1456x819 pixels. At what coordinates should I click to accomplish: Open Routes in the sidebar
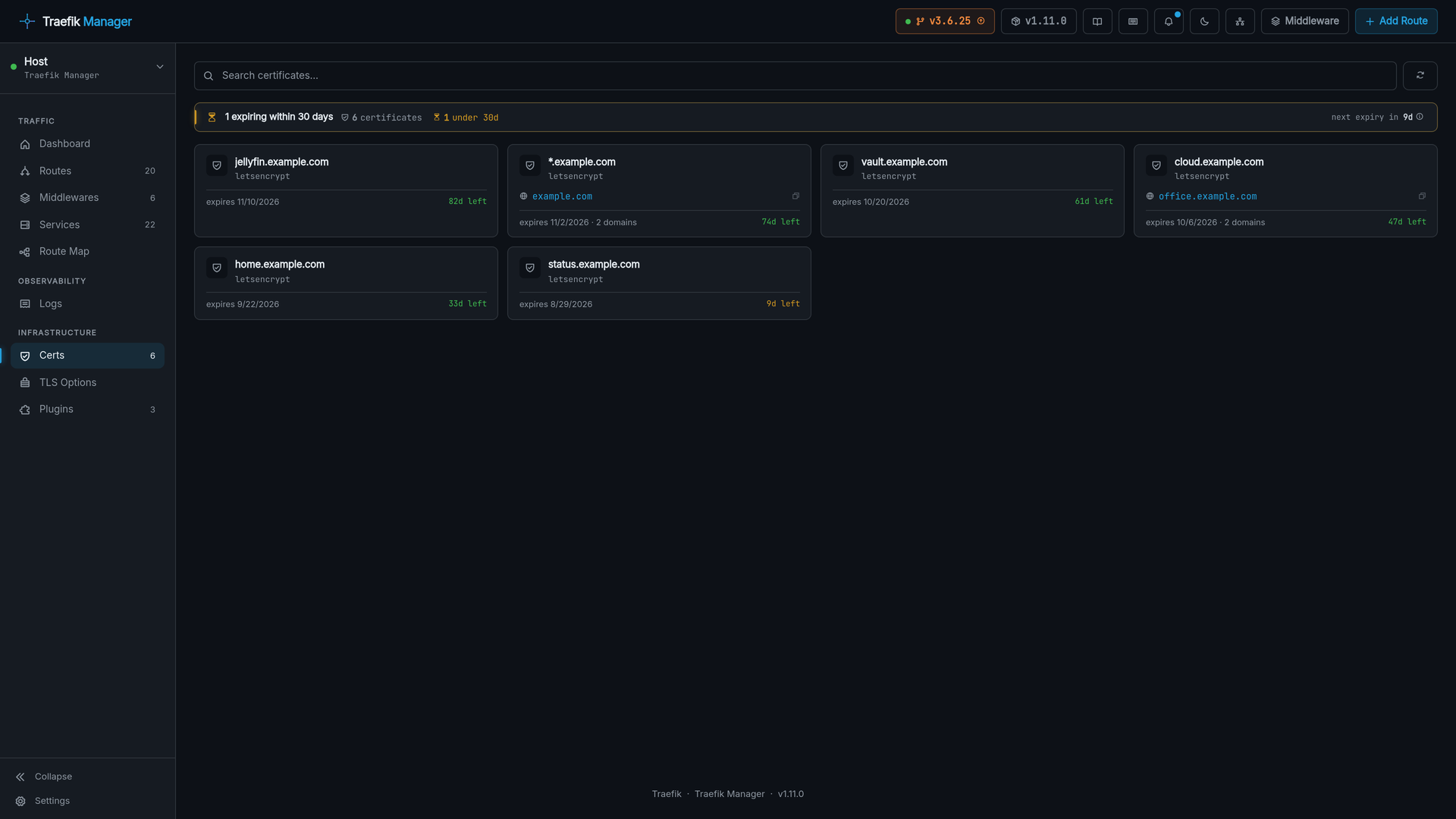pos(87,171)
